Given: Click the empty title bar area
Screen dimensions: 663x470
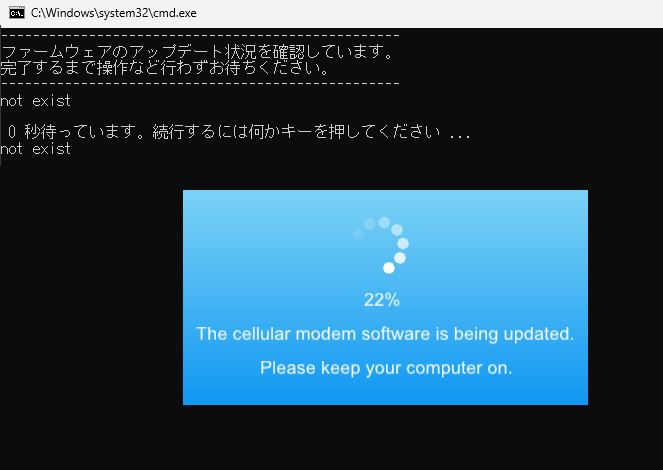Looking at the screenshot, I should coord(423,14).
